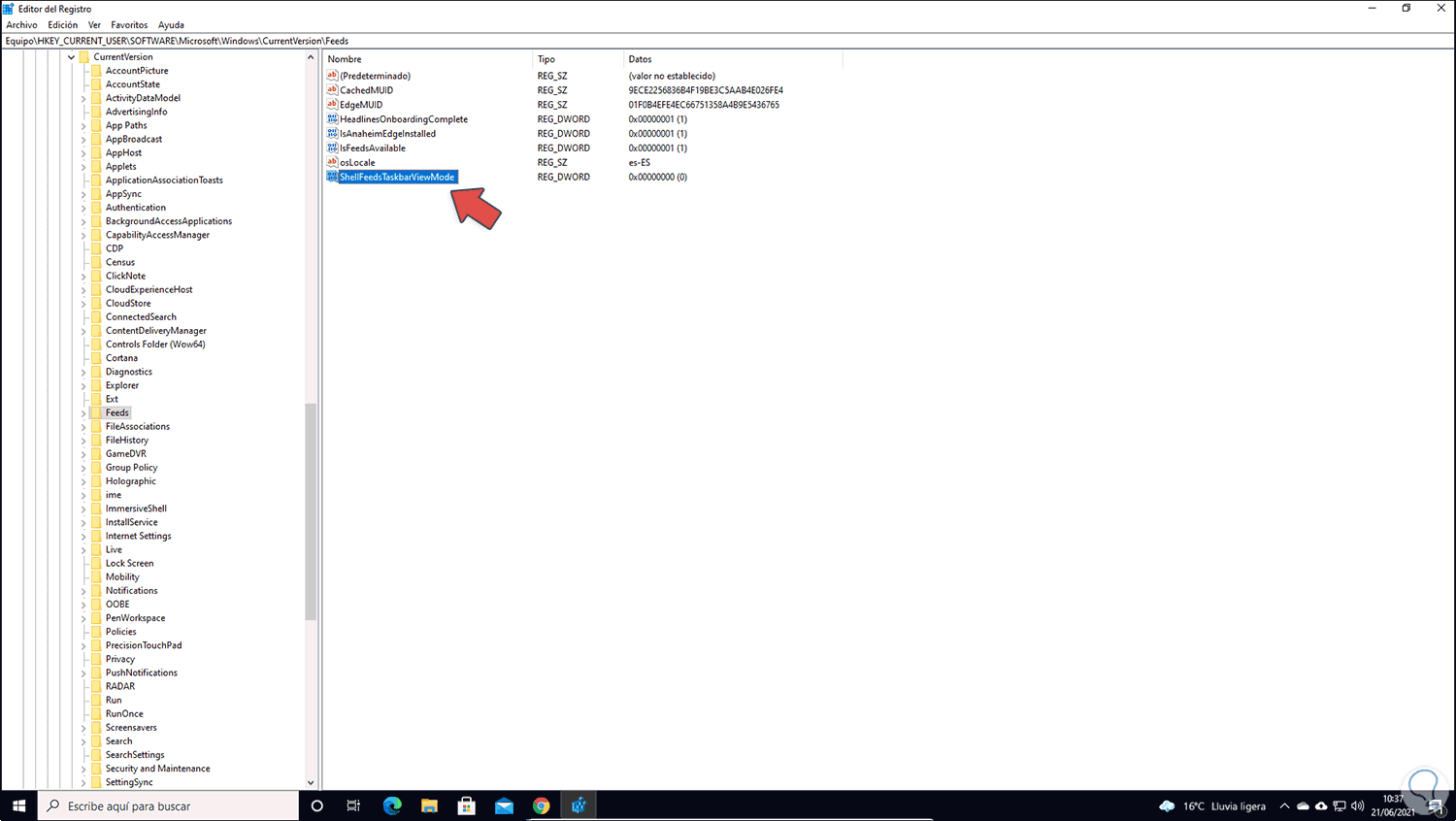Click the tree pane vertical scrollbar thumb
Viewport: 1456px width, 821px height.
[311, 511]
